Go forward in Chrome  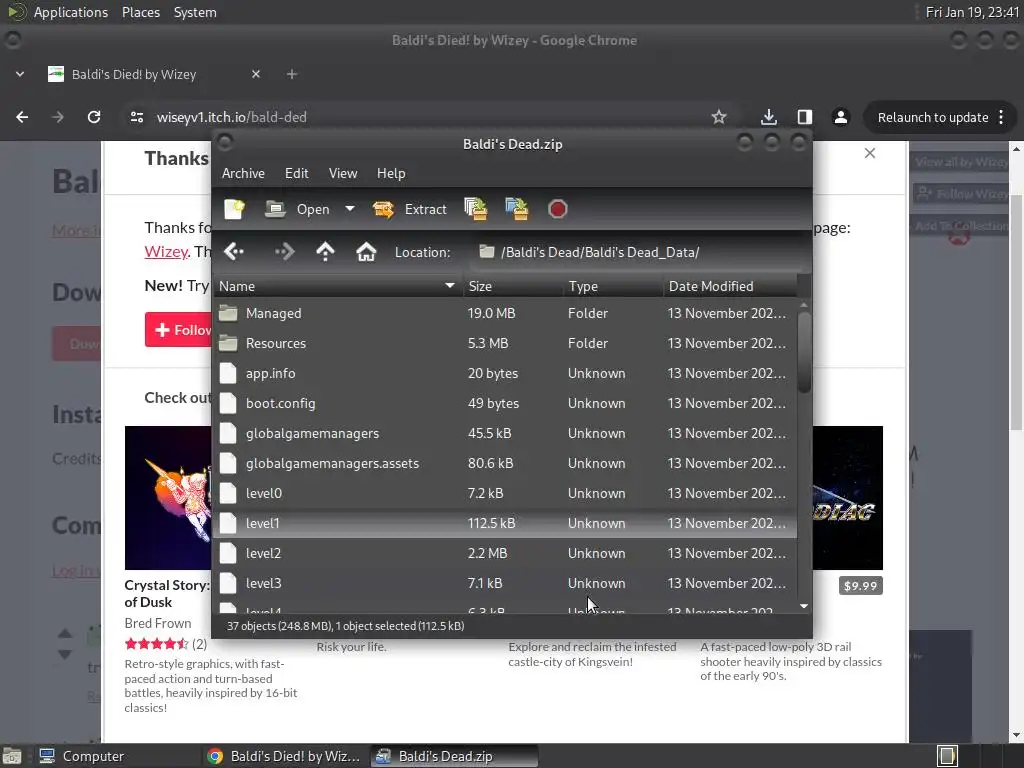point(58,117)
